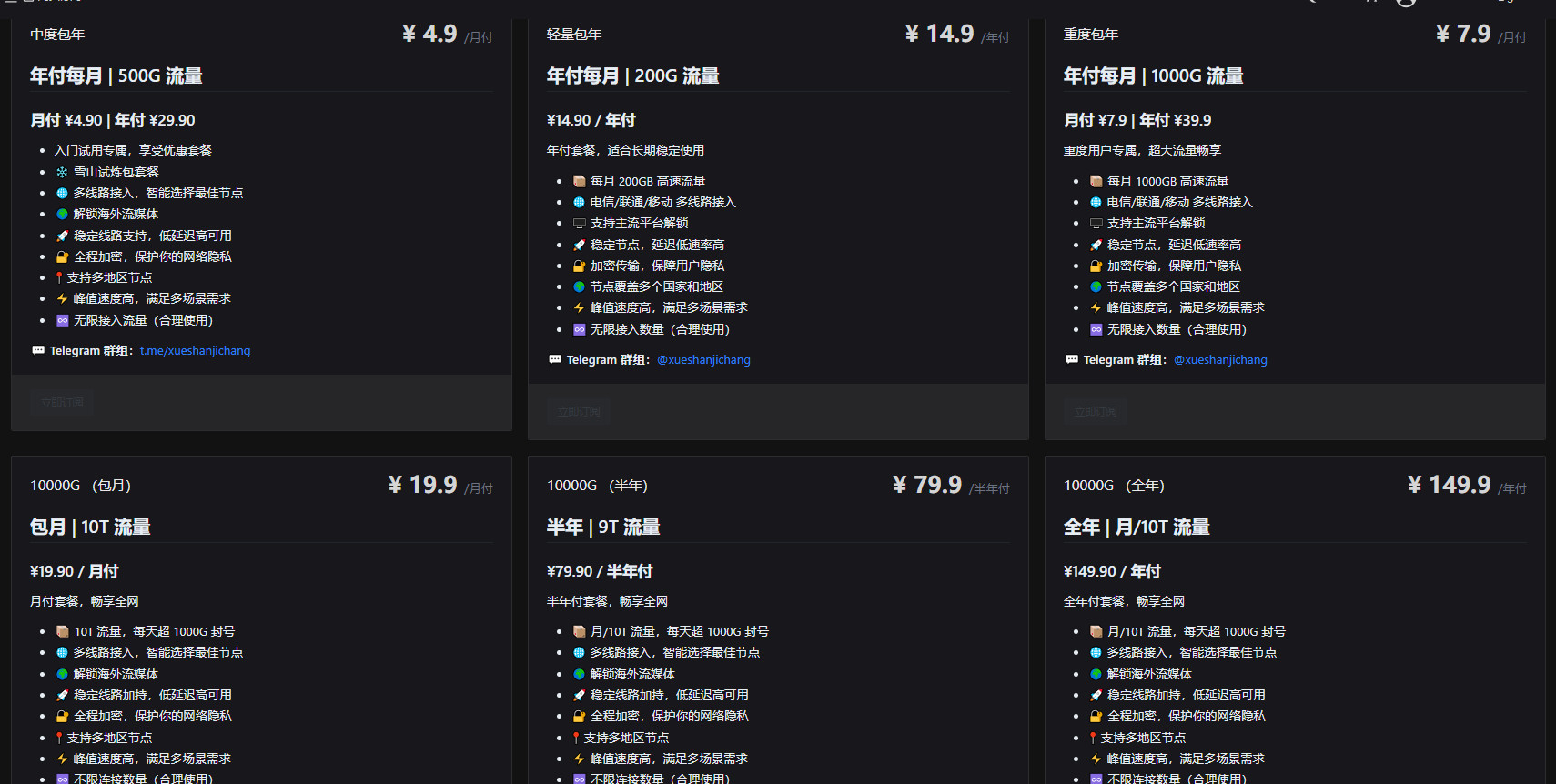Select heading 年付每月 | 500G 流量
This screenshot has height=784, width=1556.
point(116,75)
